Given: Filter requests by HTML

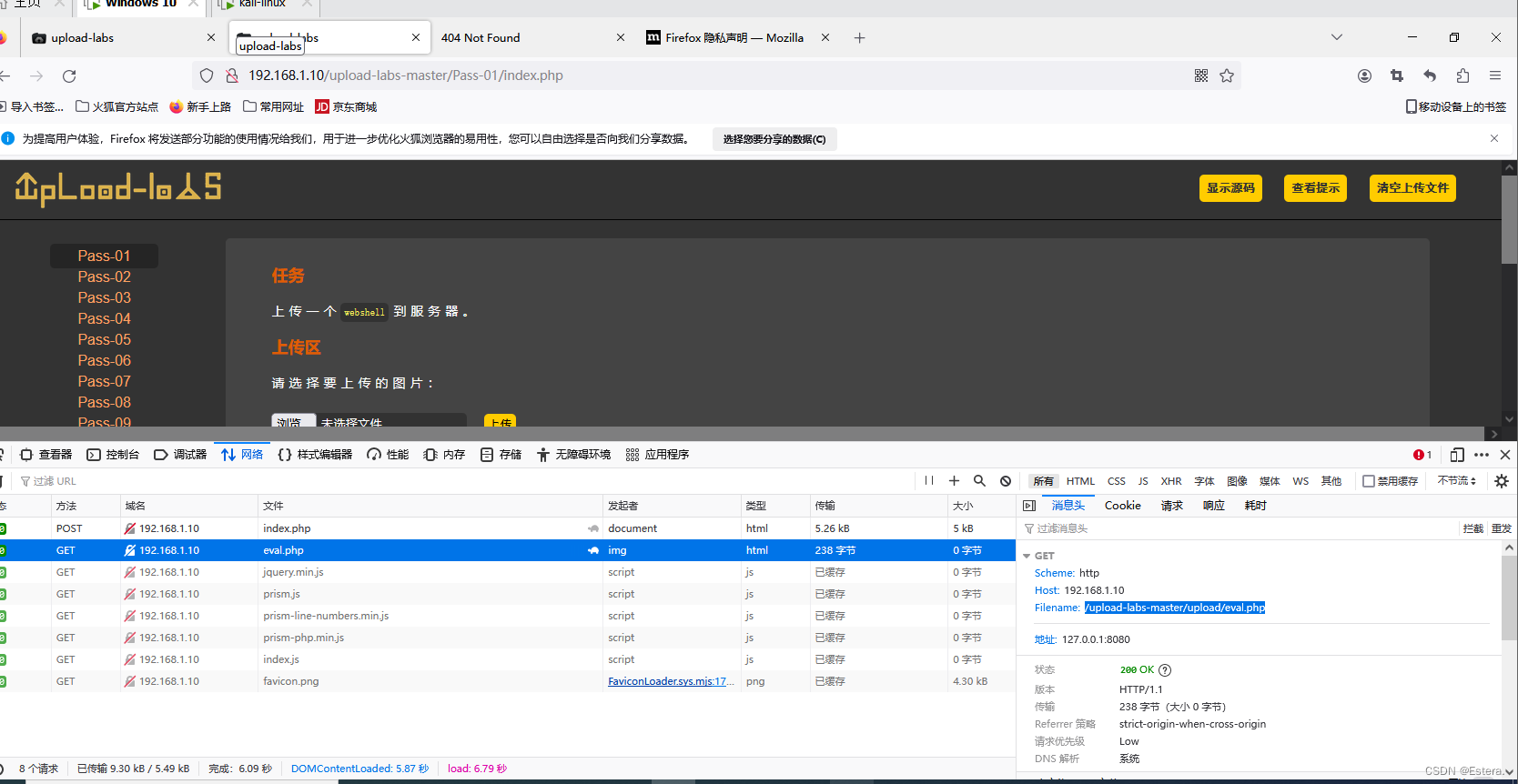Looking at the screenshot, I should click(x=1080, y=481).
